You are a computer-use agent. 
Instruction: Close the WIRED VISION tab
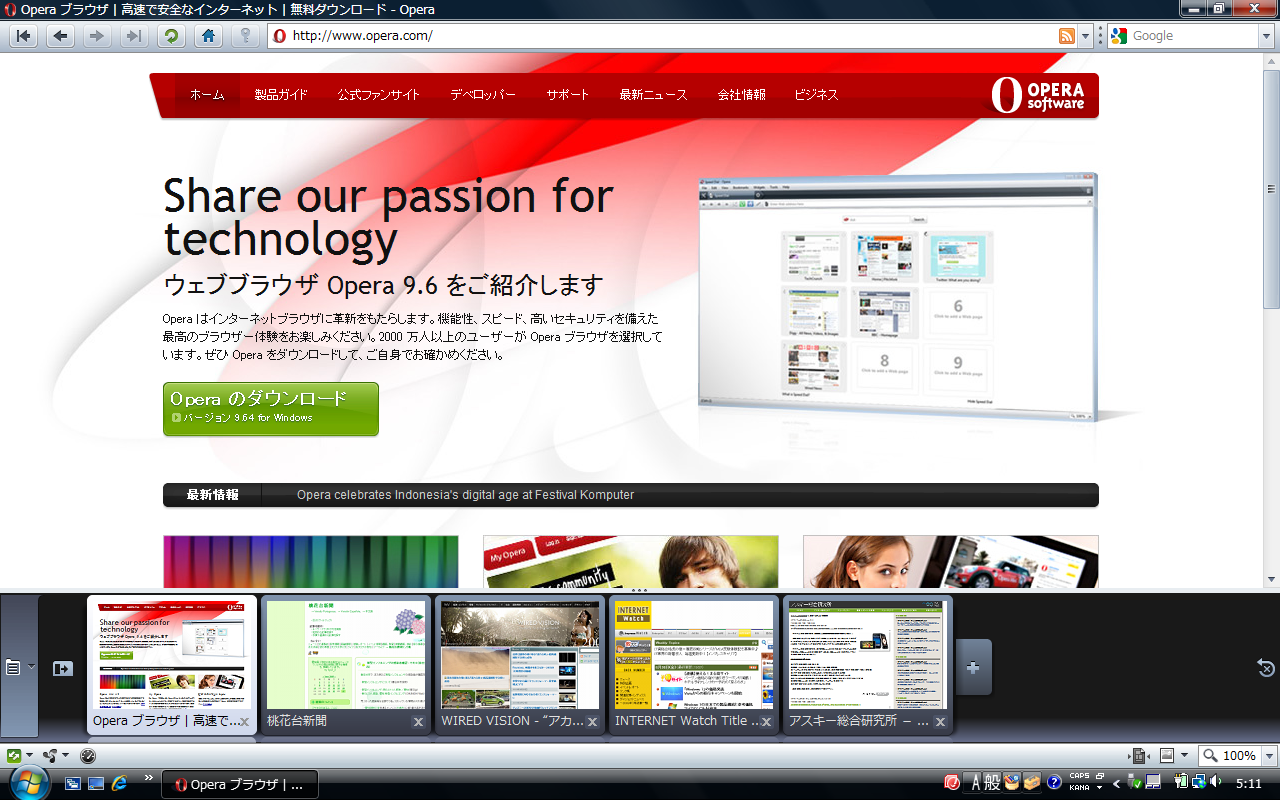pyautogui.click(x=593, y=722)
